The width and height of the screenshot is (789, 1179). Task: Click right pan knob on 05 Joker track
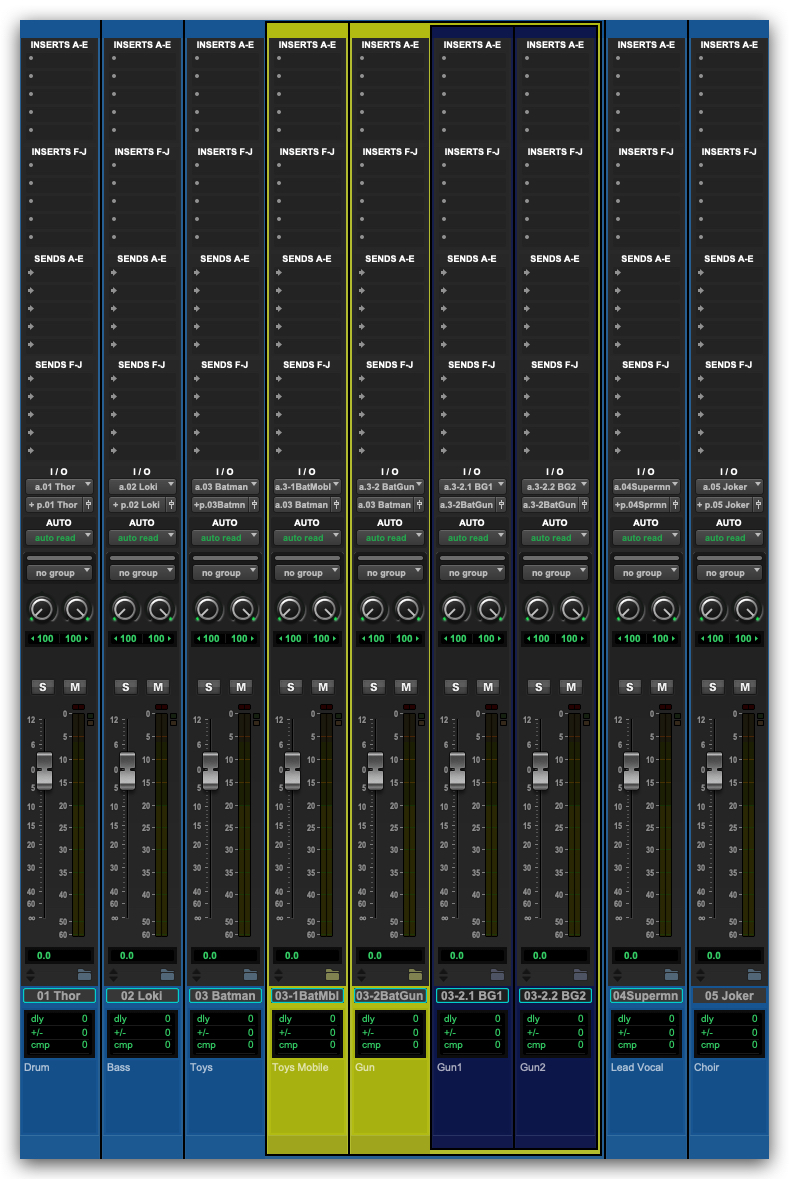tap(748, 608)
